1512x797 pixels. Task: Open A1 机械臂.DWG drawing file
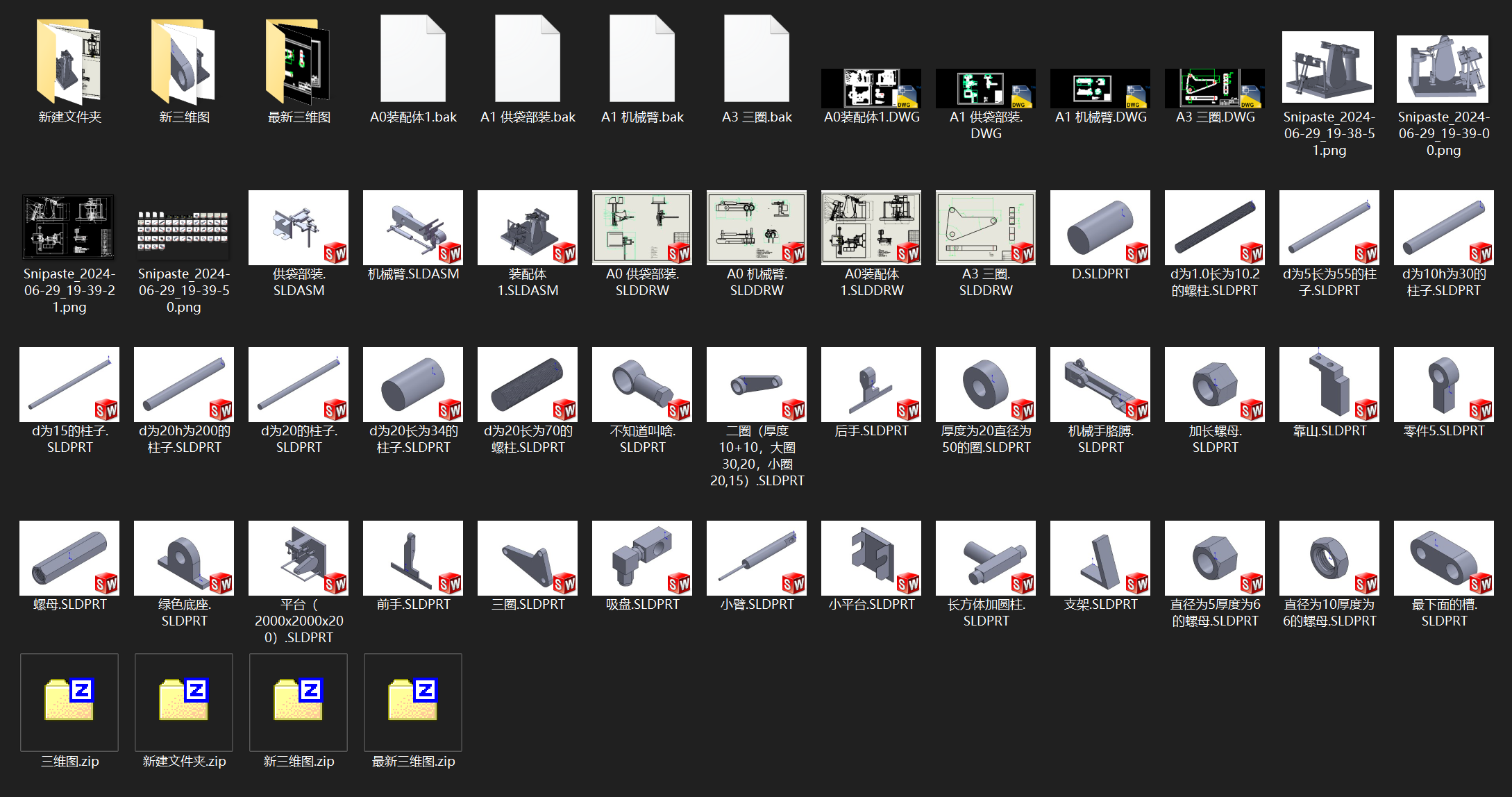(1100, 88)
